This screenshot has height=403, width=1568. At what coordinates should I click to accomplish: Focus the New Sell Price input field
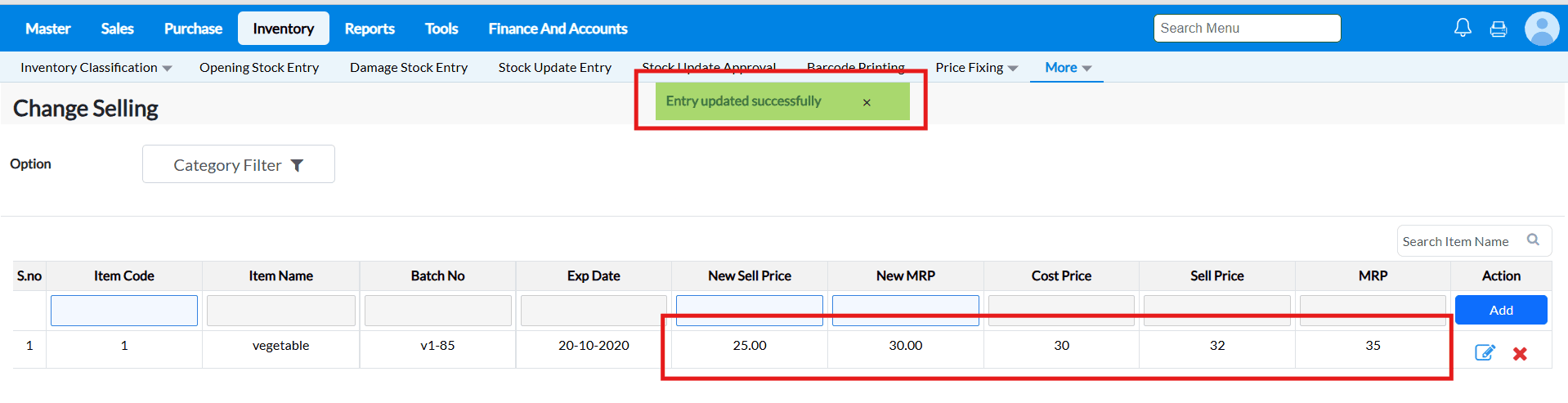(749, 311)
